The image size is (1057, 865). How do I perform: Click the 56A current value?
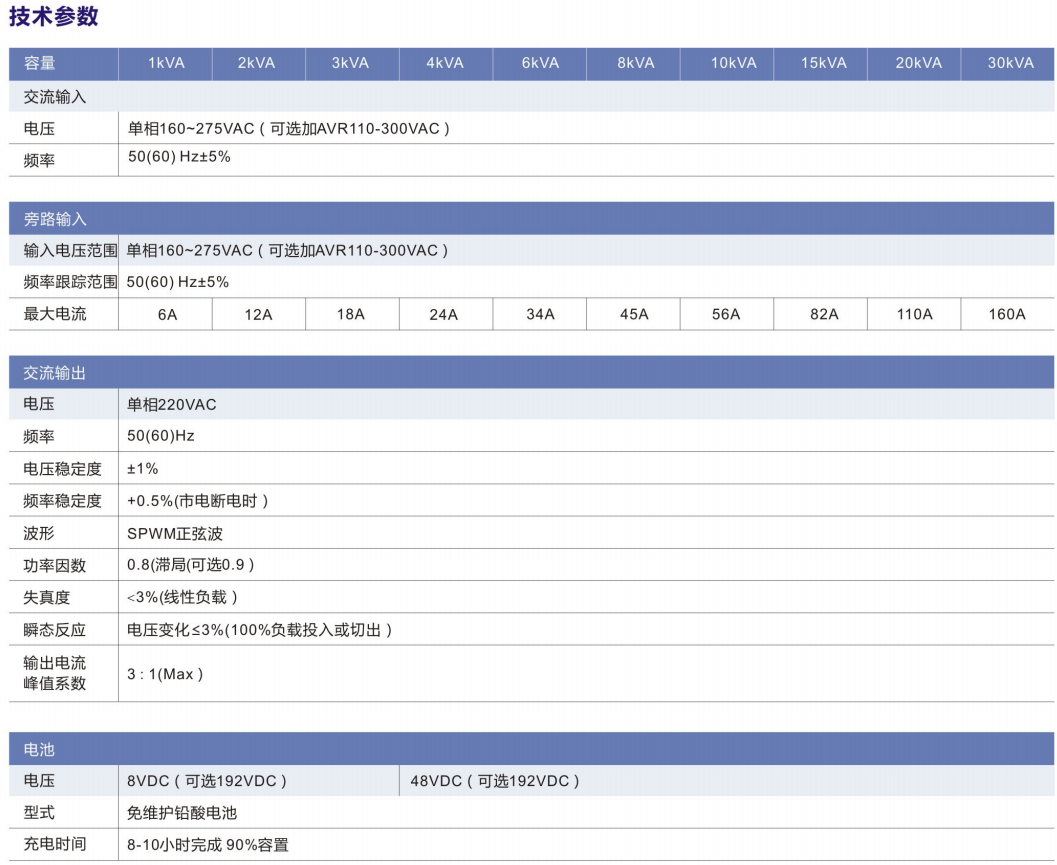coord(726,314)
